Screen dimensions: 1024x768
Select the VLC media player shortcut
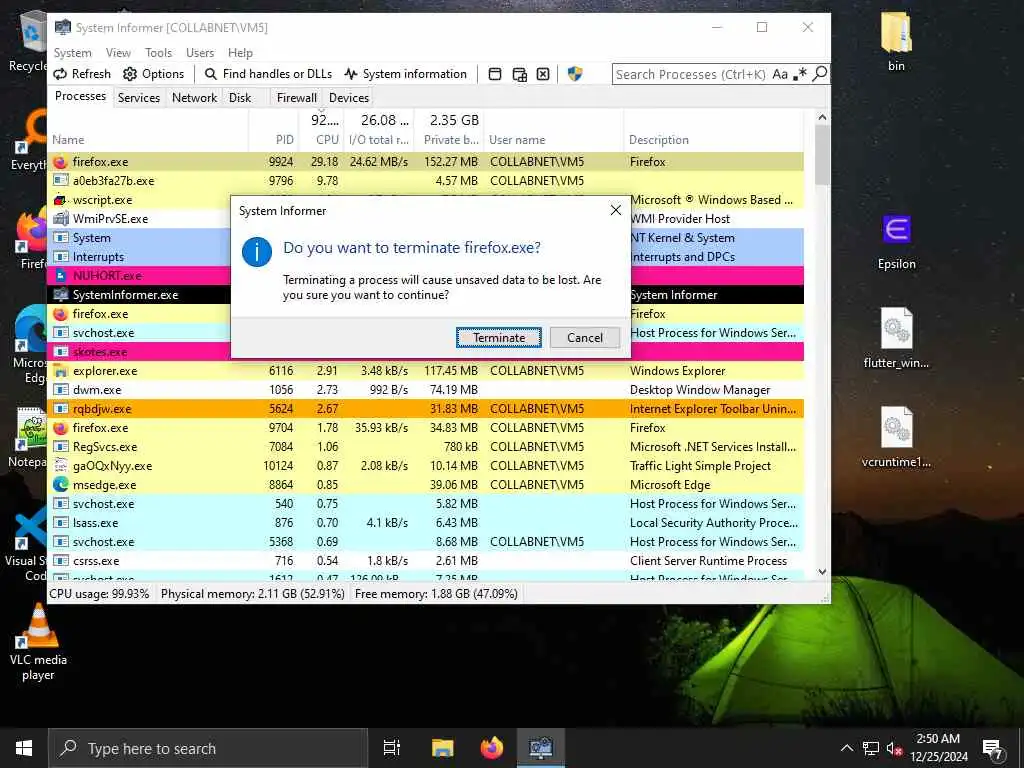(38, 642)
